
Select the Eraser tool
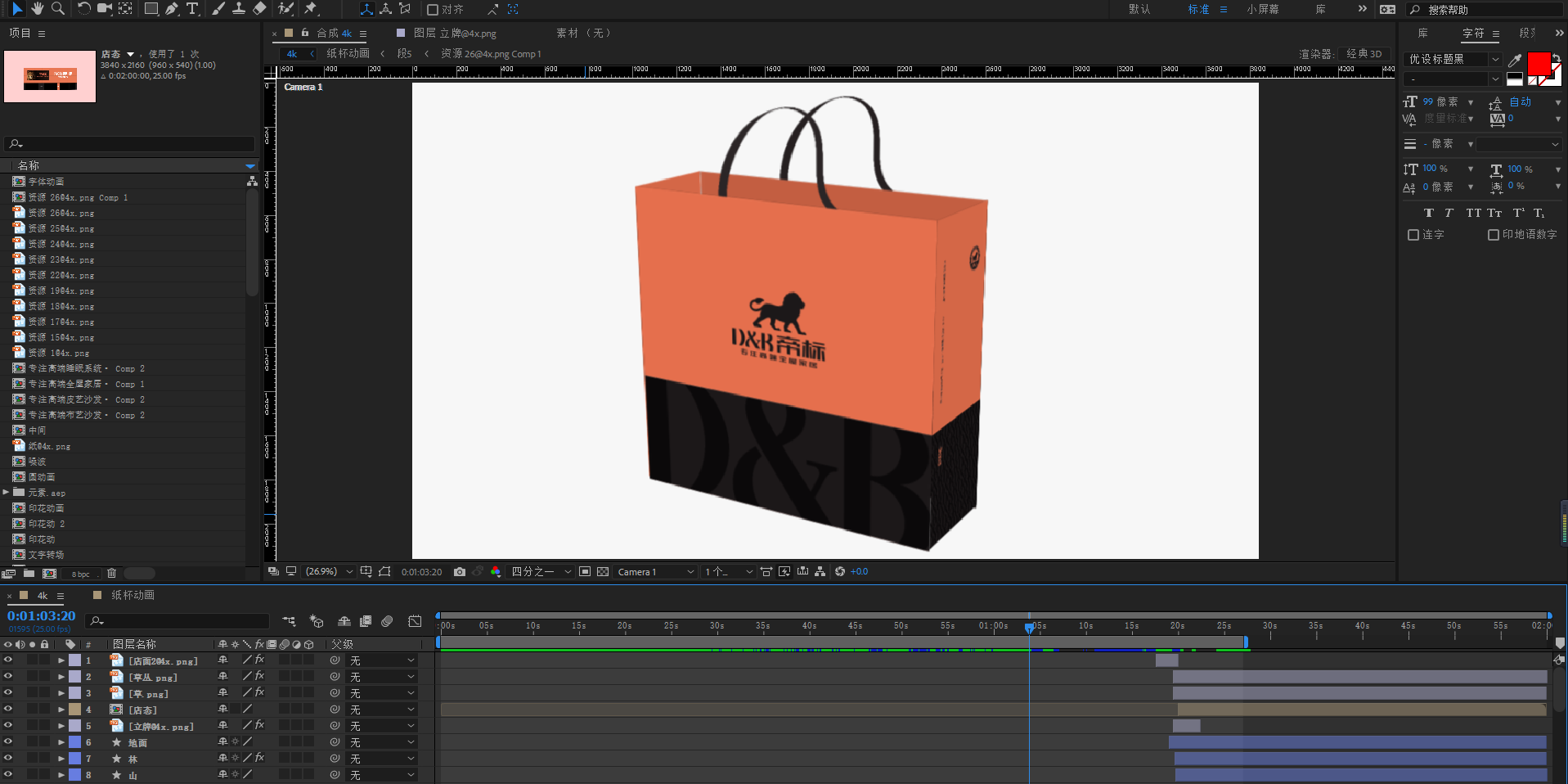click(x=259, y=9)
